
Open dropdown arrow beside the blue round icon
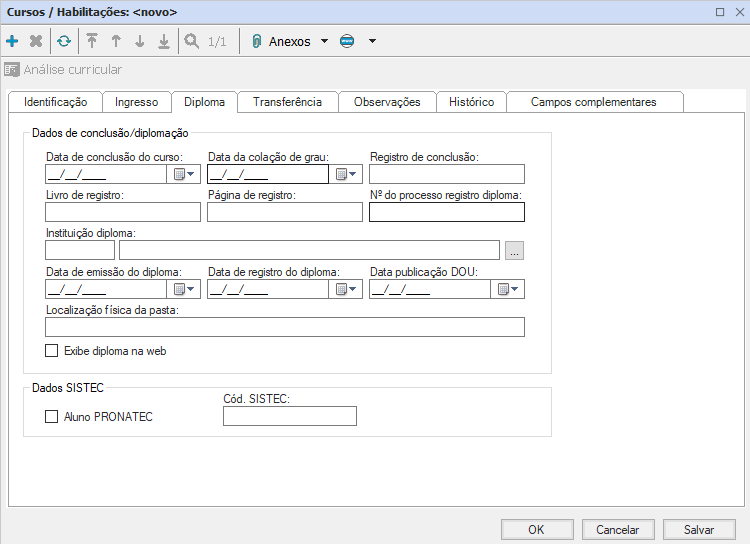click(372, 42)
